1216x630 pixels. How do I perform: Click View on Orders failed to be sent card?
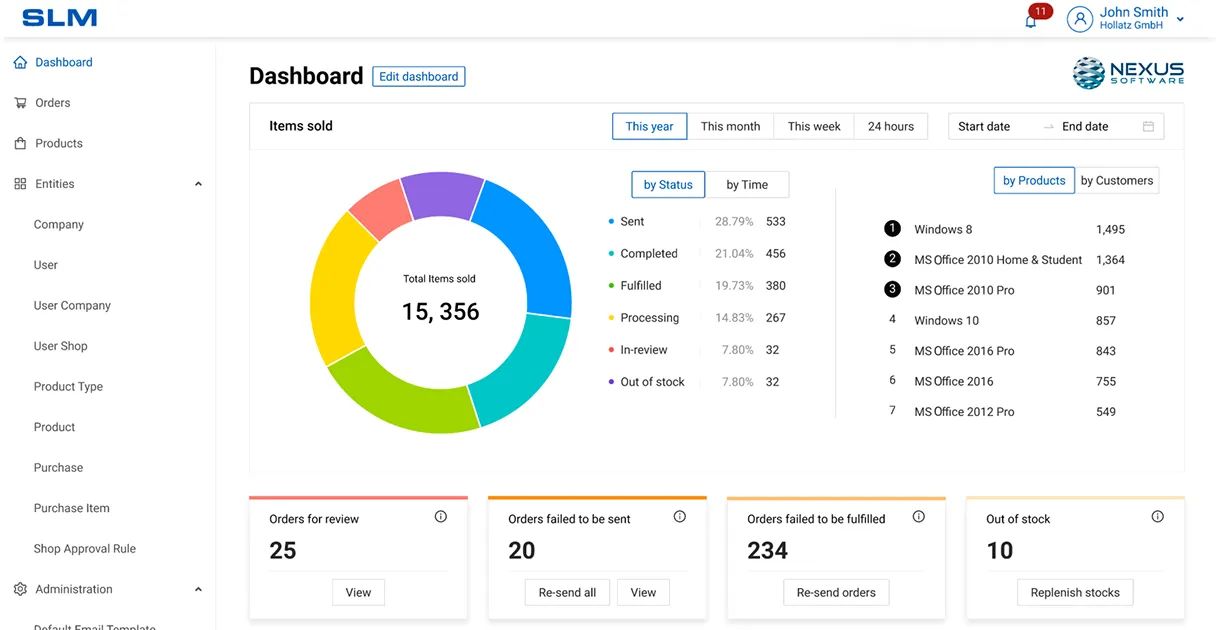tap(643, 593)
